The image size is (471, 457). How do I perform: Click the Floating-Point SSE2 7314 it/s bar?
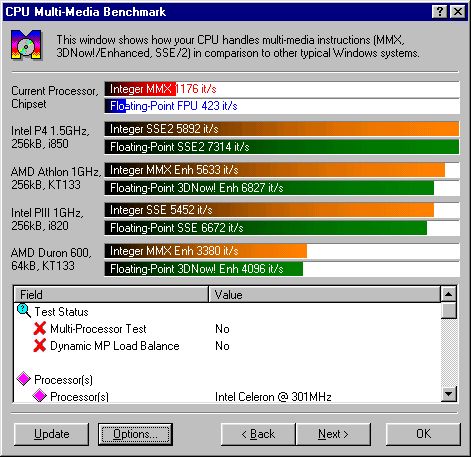(282, 147)
